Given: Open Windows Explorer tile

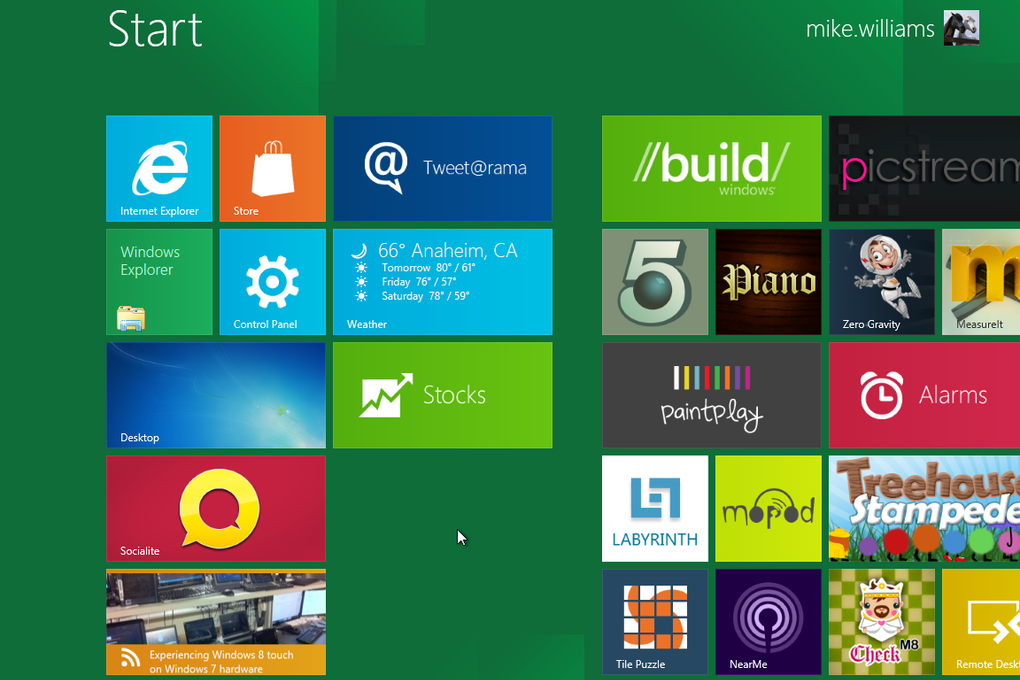Looking at the screenshot, I should (159, 282).
